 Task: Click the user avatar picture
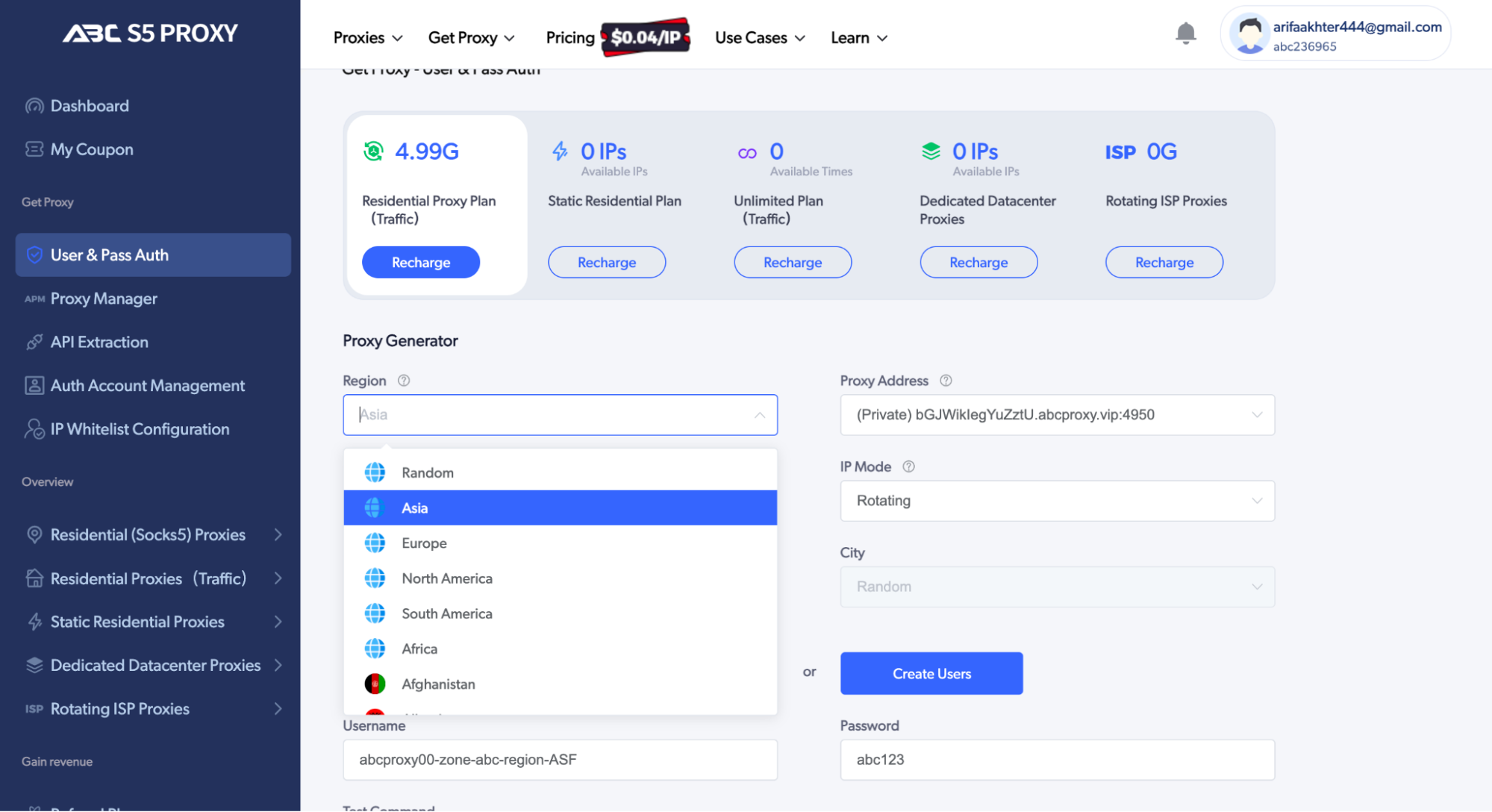1249,34
